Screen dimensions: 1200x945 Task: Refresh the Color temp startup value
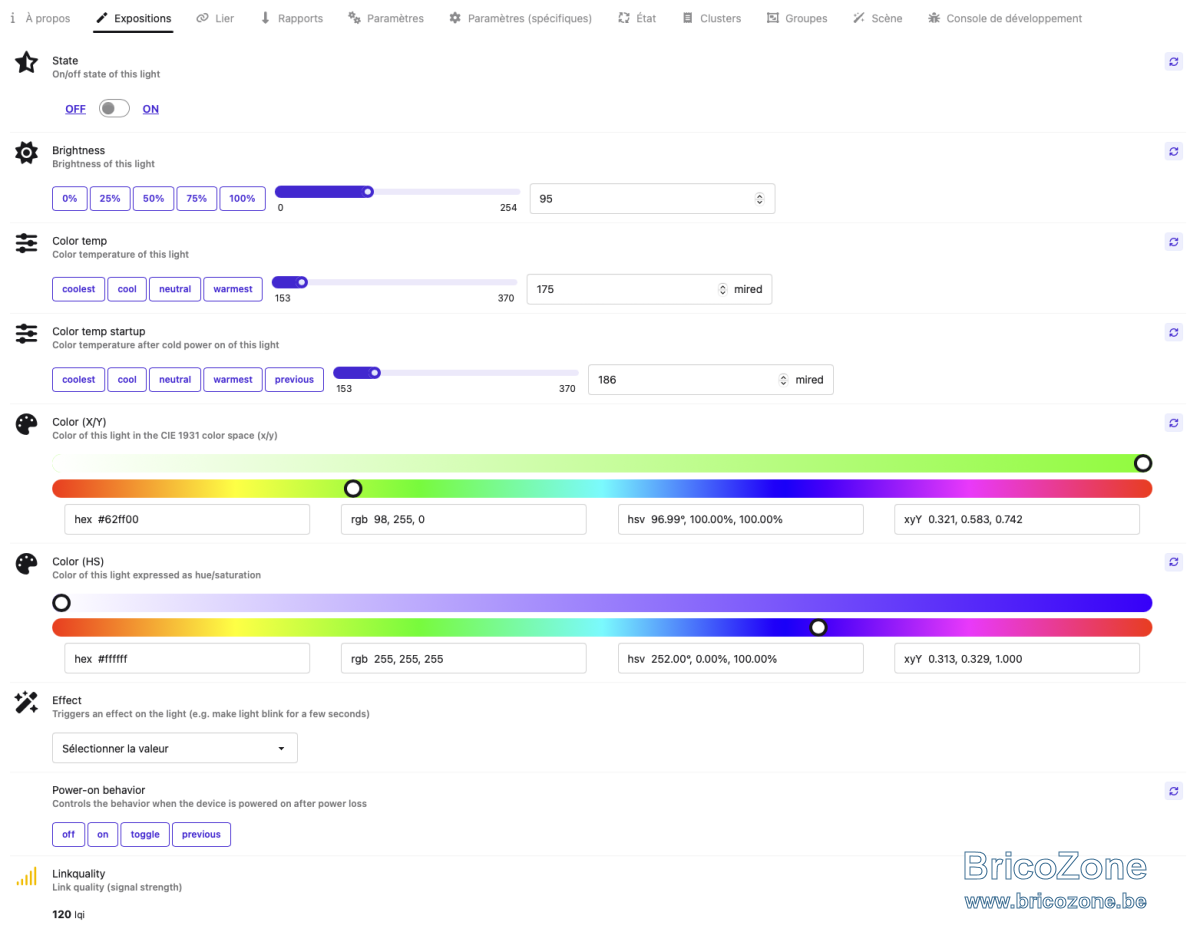[x=1173, y=332]
